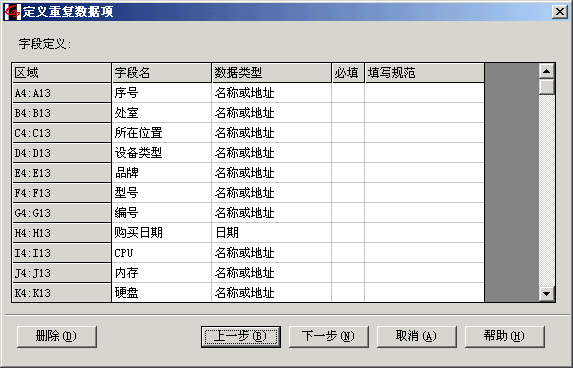The height and width of the screenshot is (368, 573).
Task: Select the 数据类型 column header
Action: 272,73
